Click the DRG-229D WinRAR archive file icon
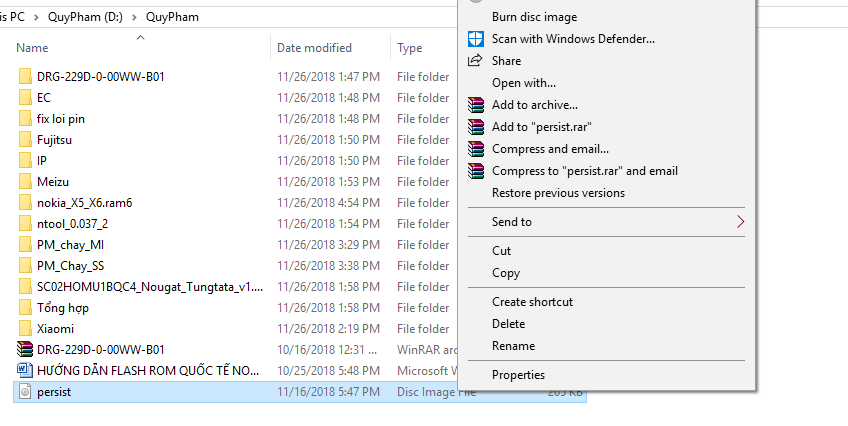 point(25,350)
